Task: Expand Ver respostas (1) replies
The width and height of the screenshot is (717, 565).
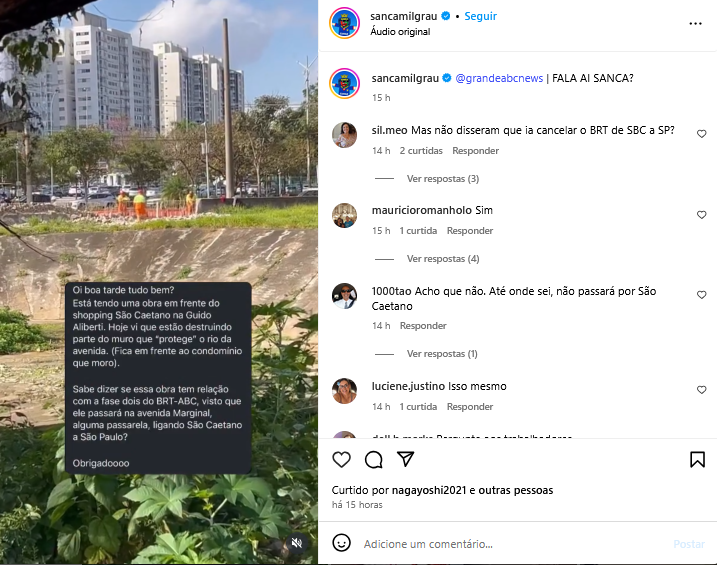Action: click(442, 354)
